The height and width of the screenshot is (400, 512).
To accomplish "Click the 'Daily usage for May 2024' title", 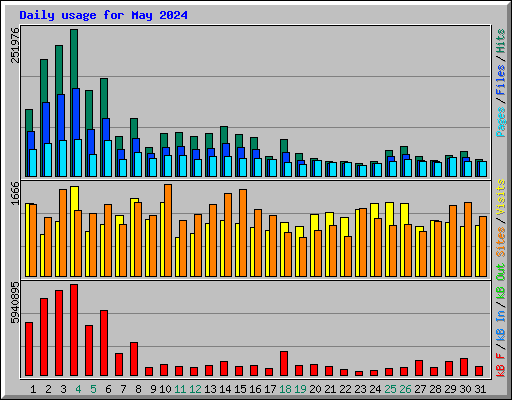I will (x=103, y=15).
